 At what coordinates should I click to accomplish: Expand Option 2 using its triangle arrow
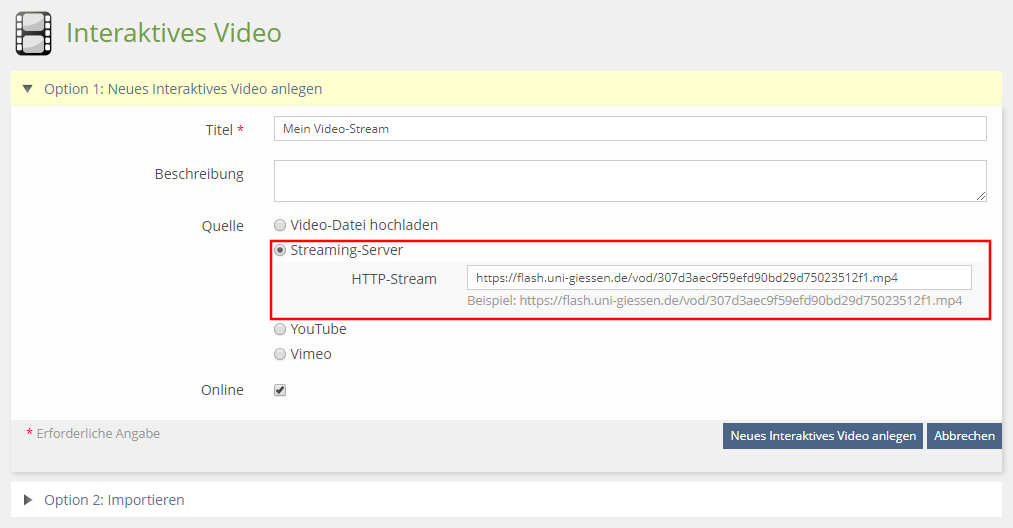(27, 500)
